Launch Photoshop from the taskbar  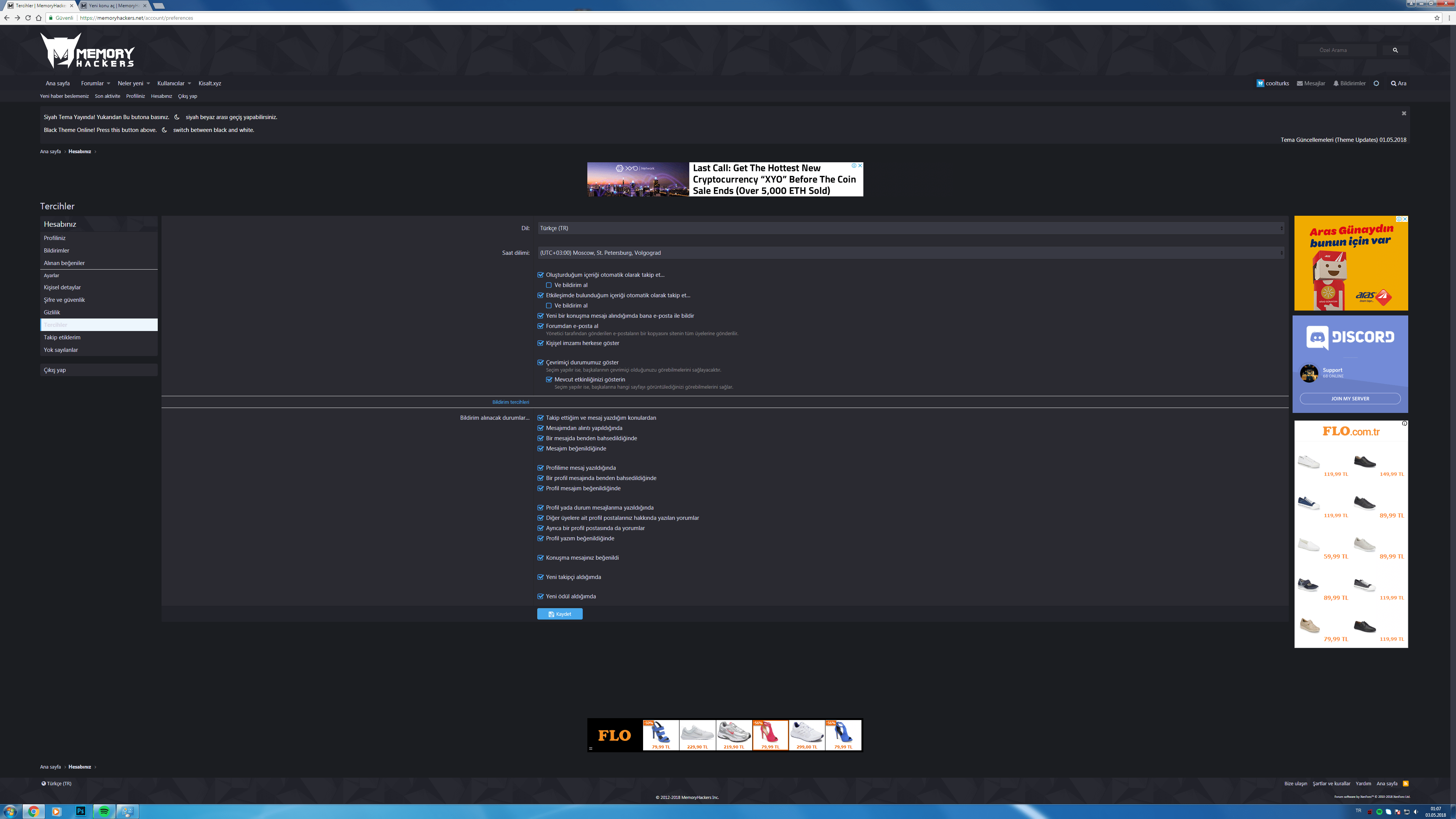80,811
